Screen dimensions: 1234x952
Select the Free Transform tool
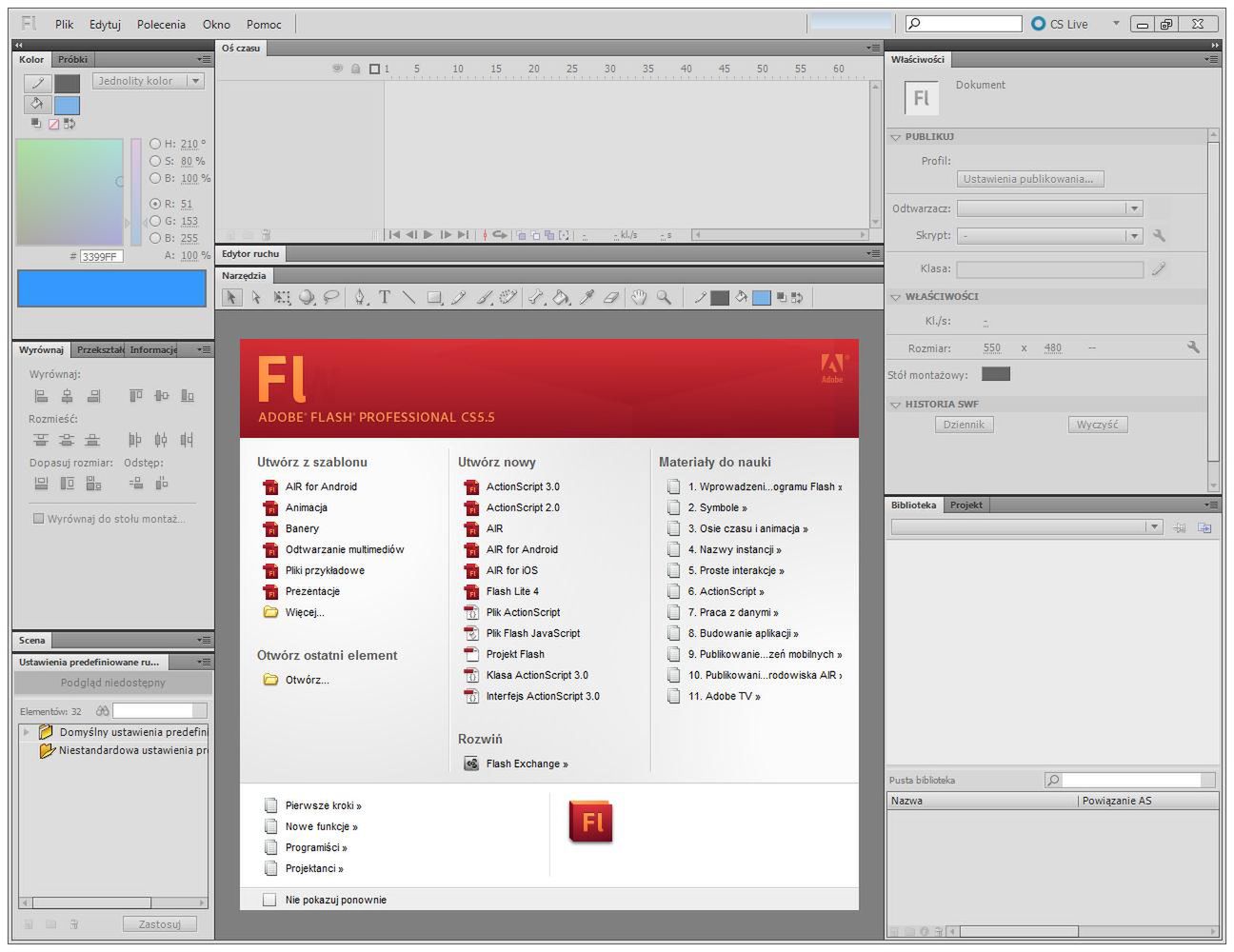282,298
